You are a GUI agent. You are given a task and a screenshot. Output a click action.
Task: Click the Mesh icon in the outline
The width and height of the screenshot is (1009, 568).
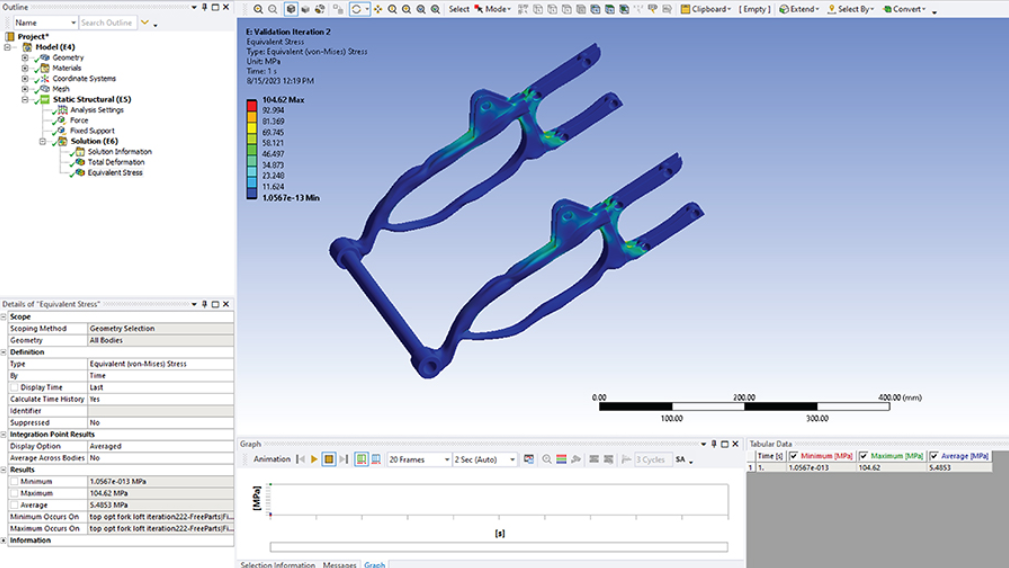coord(44,89)
